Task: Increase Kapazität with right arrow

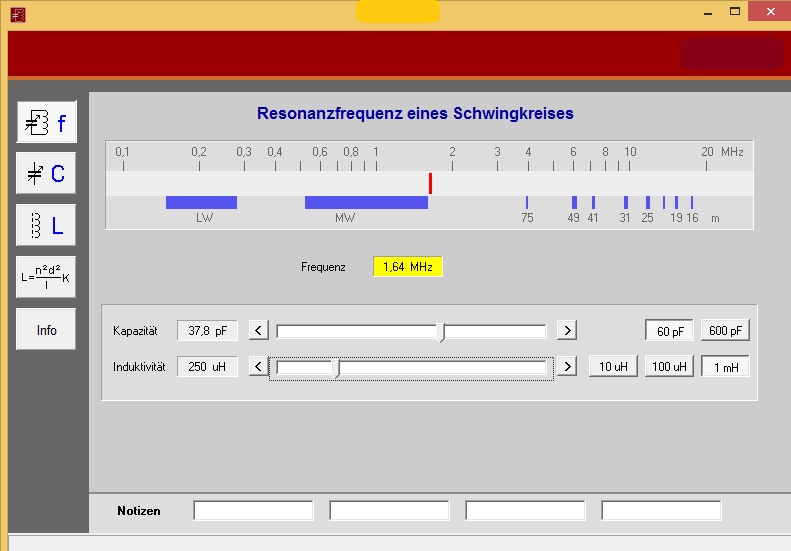Action: click(x=566, y=331)
